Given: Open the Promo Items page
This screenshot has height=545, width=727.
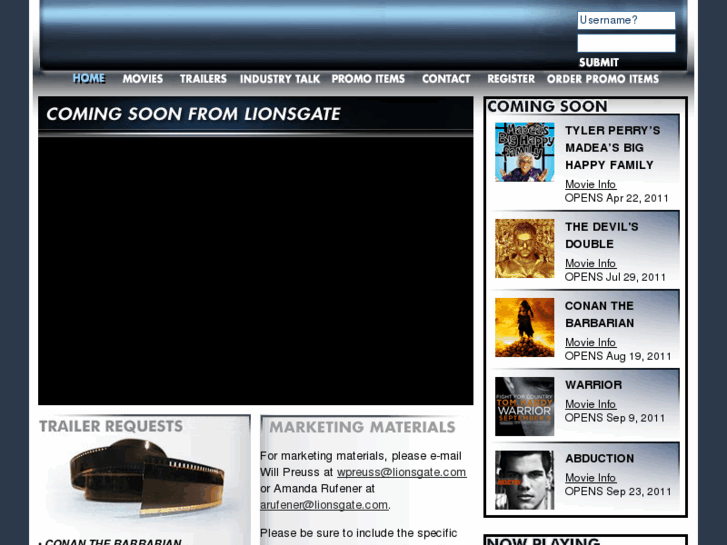Looking at the screenshot, I should click(368, 79).
